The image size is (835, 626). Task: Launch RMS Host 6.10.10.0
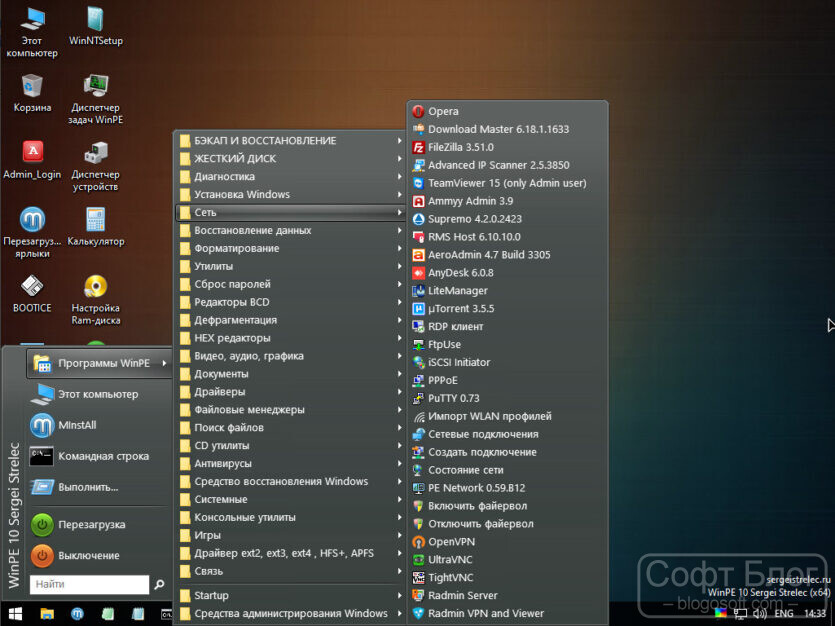click(507, 237)
